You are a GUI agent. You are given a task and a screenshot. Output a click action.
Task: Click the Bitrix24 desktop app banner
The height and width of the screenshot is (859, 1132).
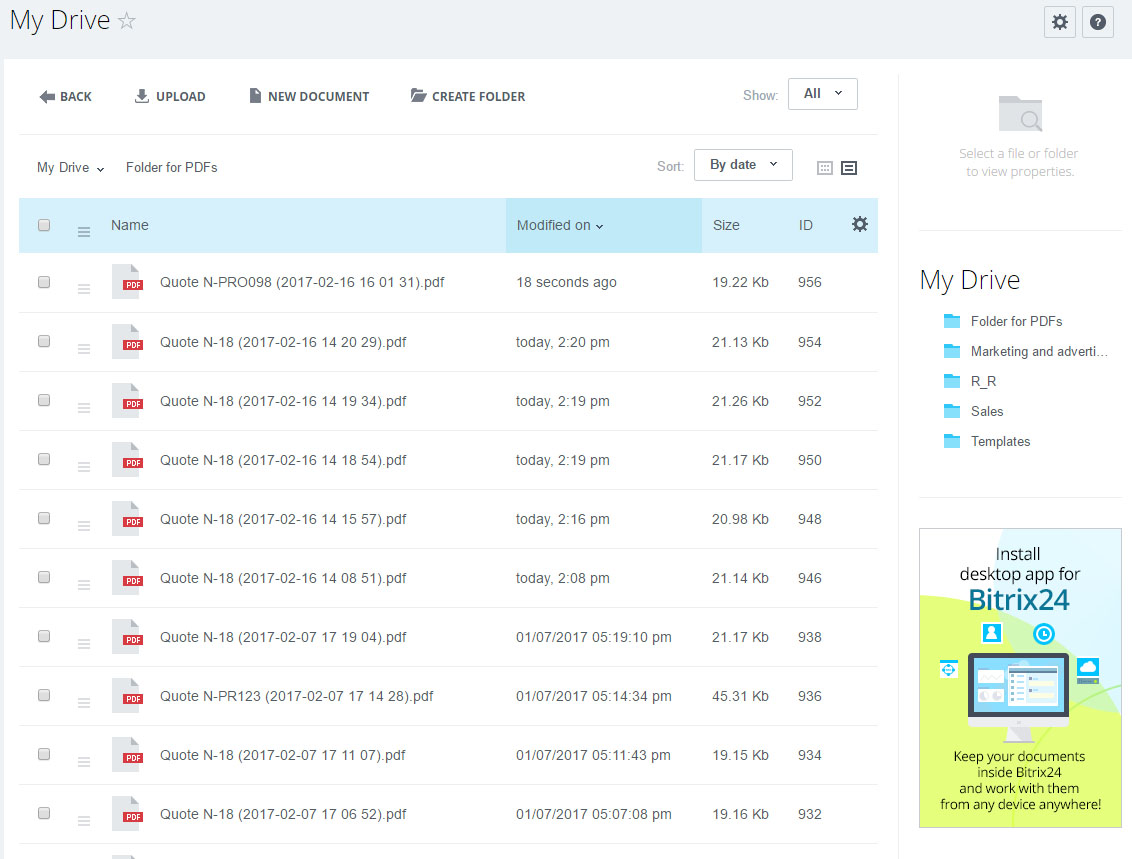(x=1020, y=677)
